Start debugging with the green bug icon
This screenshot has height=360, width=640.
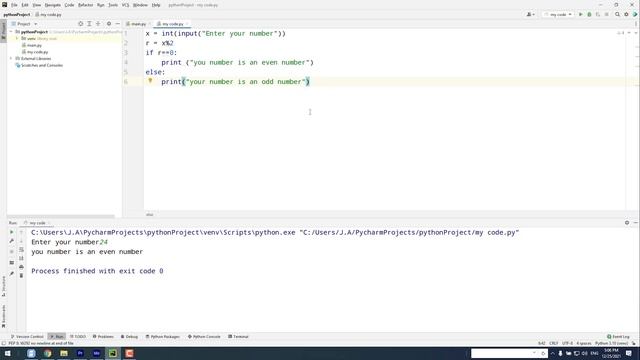click(589, 14)
